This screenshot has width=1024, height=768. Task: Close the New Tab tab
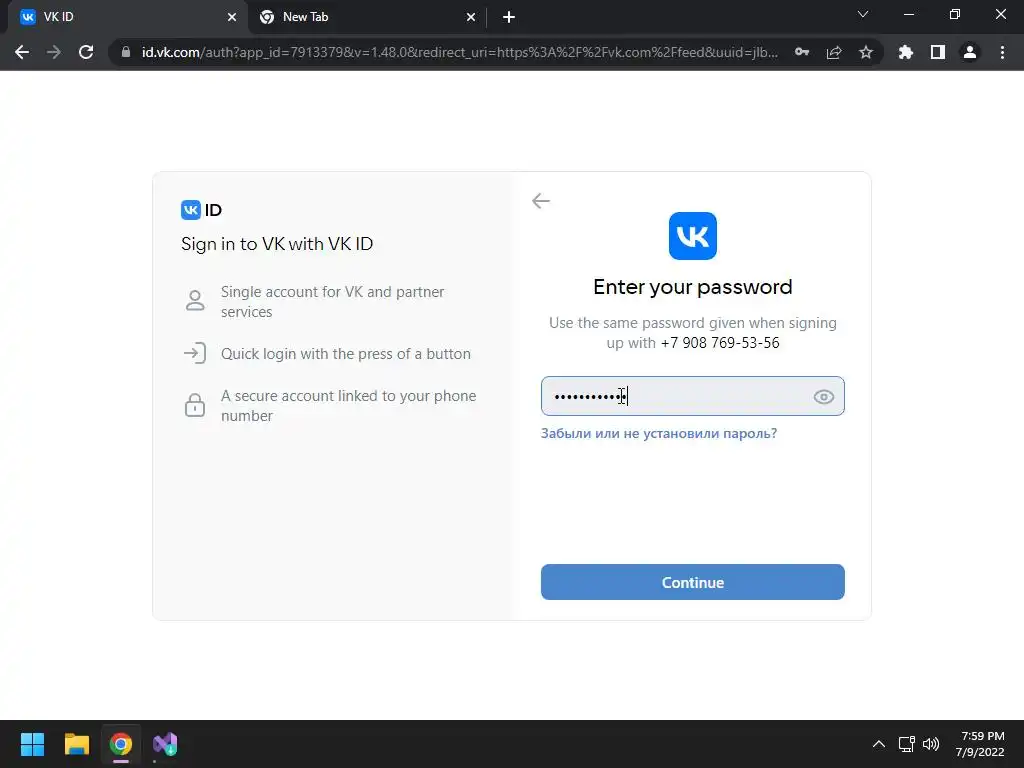point(470,17)
